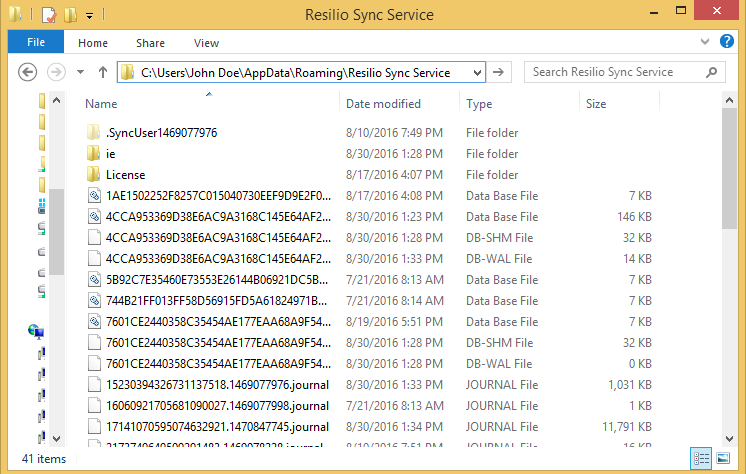746x474 pixels.
Task: Open the address bar history dropdown
Action: [477, 72]
